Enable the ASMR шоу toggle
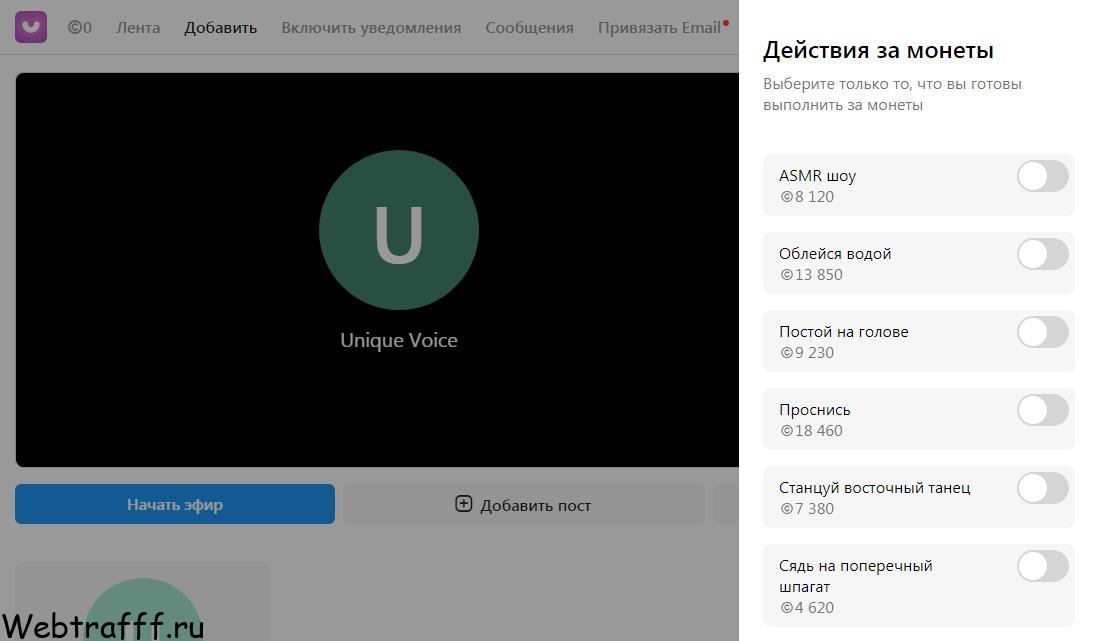Viewport: 1093px width, 641px height. tap(1042, 176)
